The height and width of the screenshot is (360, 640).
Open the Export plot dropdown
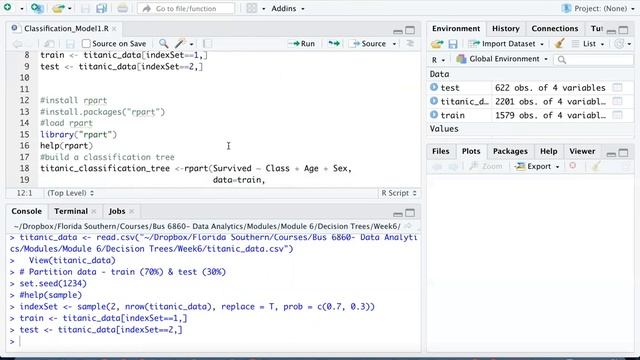click(x=537, y=166)
